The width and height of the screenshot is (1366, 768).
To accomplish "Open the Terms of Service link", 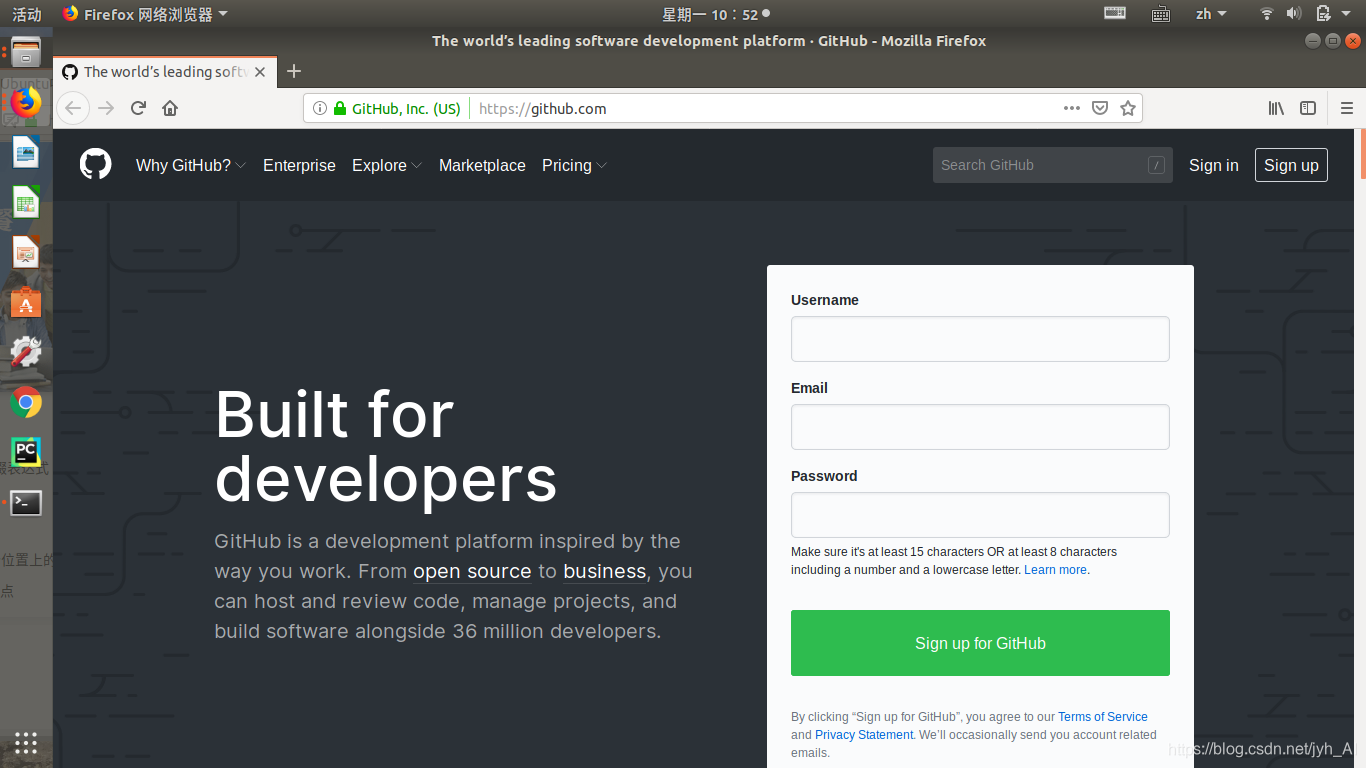I will click(1103, 717).
